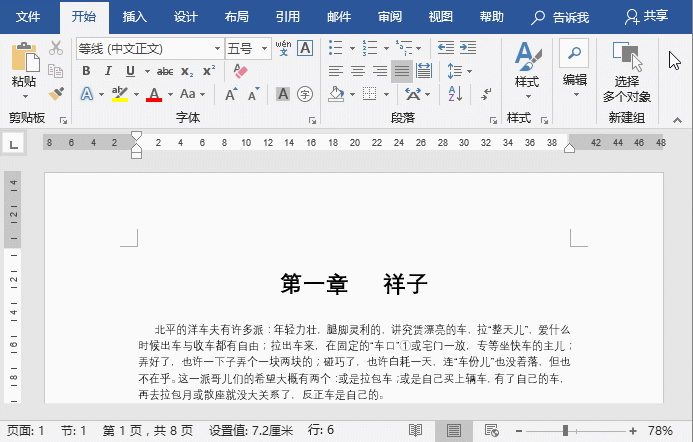Viewport: 693px width, 442px height.
Task: Expand Bullets list dropdown arrow
Action: click(352, 48)
